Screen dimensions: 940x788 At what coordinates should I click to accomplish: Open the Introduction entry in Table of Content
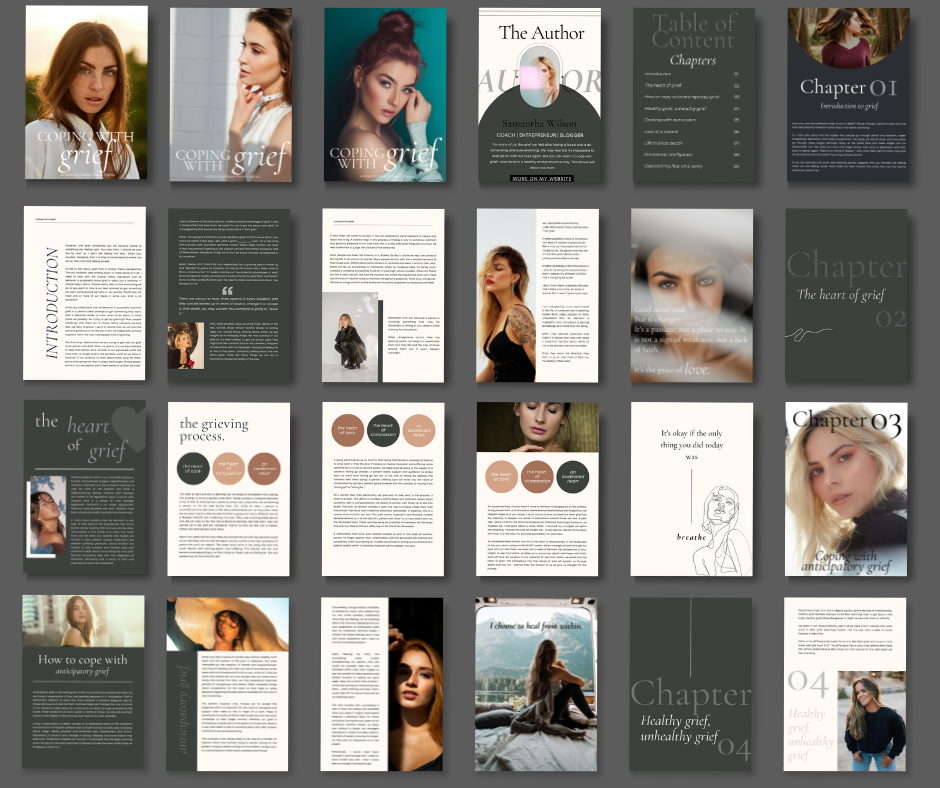pyautogui.click(x=658, y=74)
